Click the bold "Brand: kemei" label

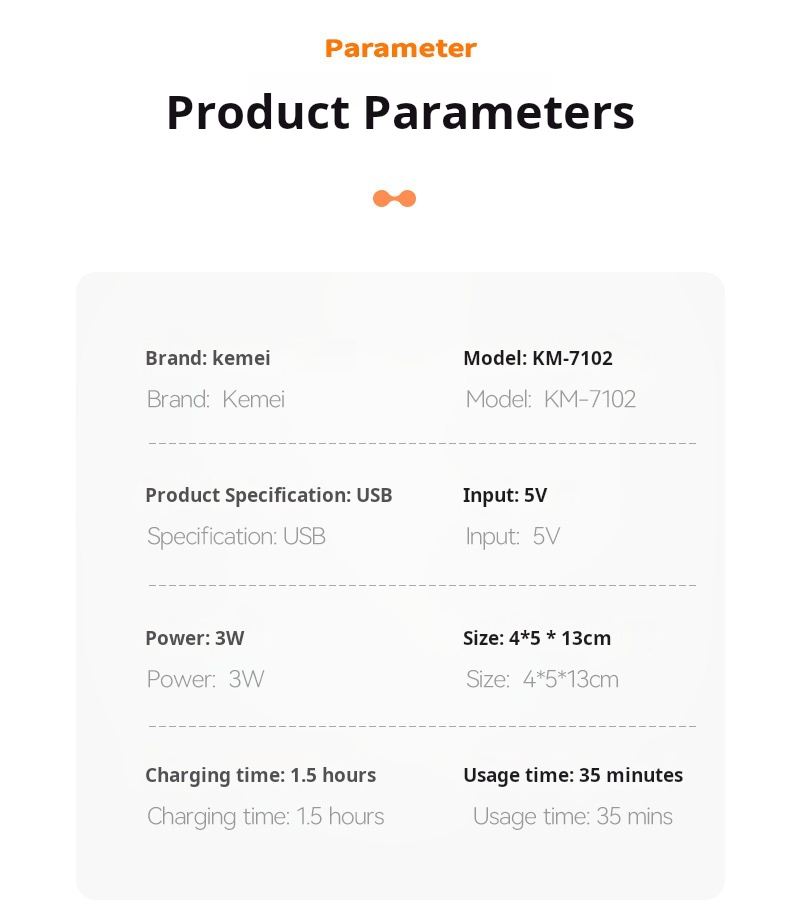pyautogui.click(x=208, y=358)
